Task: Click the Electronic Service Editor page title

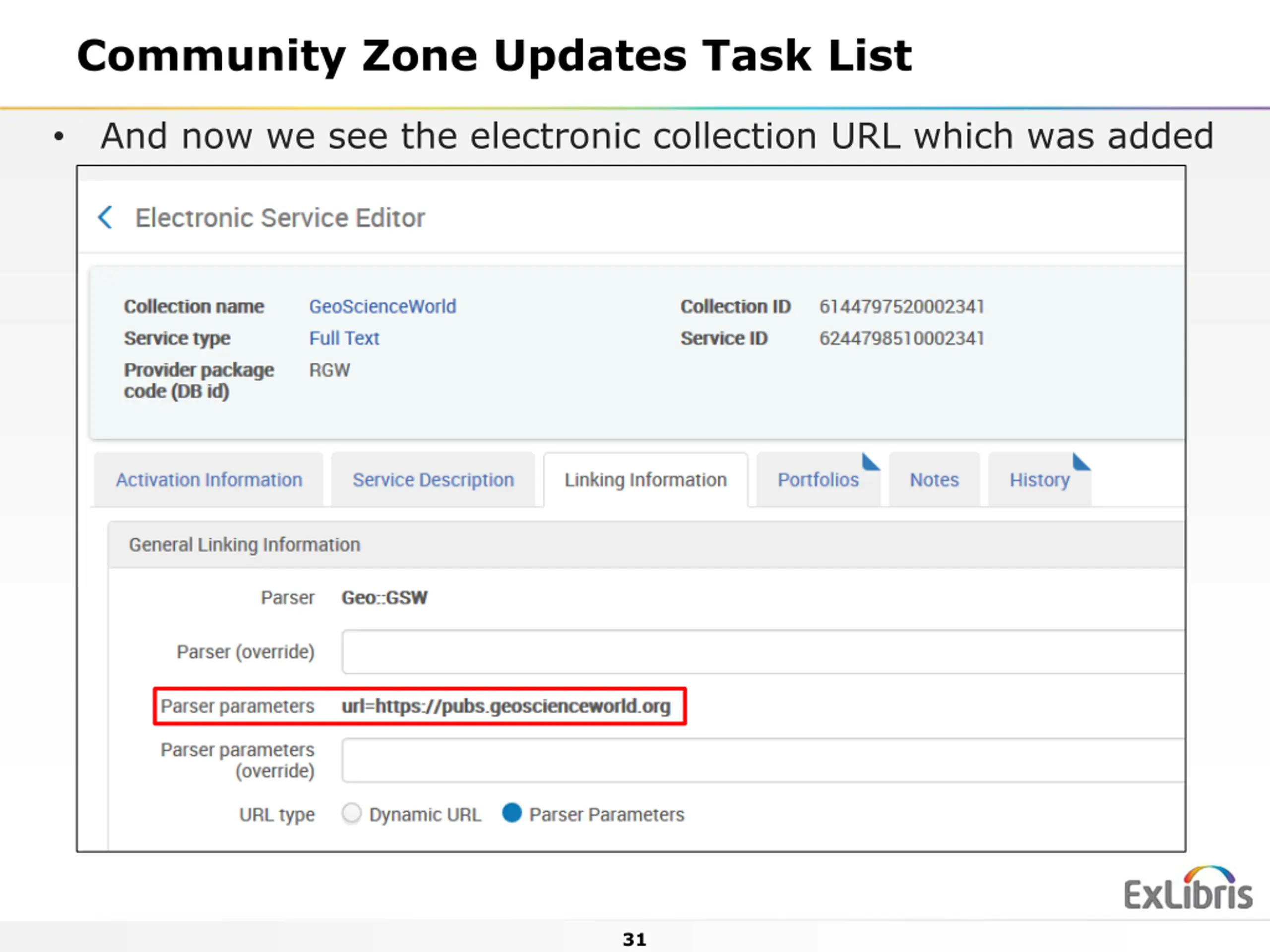Action: pos(280,218)
